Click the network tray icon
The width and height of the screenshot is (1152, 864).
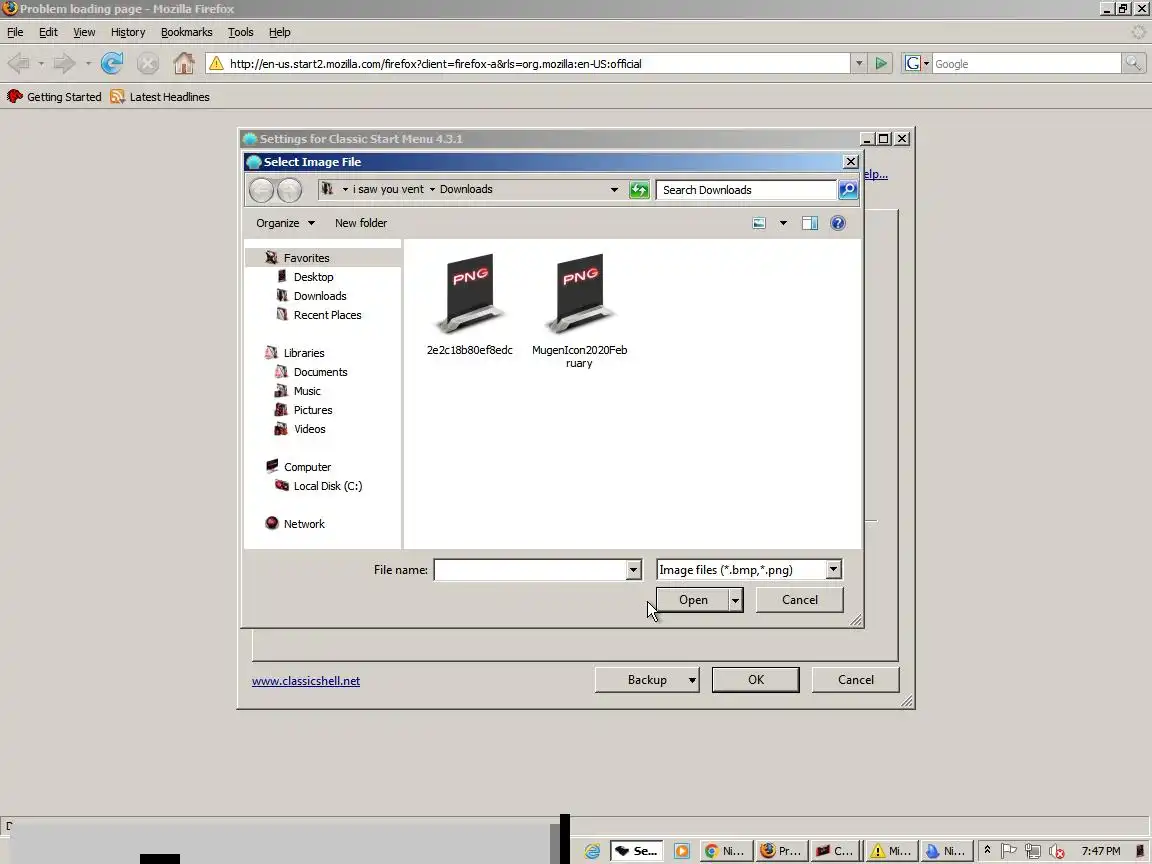(x=1033, y=851)
